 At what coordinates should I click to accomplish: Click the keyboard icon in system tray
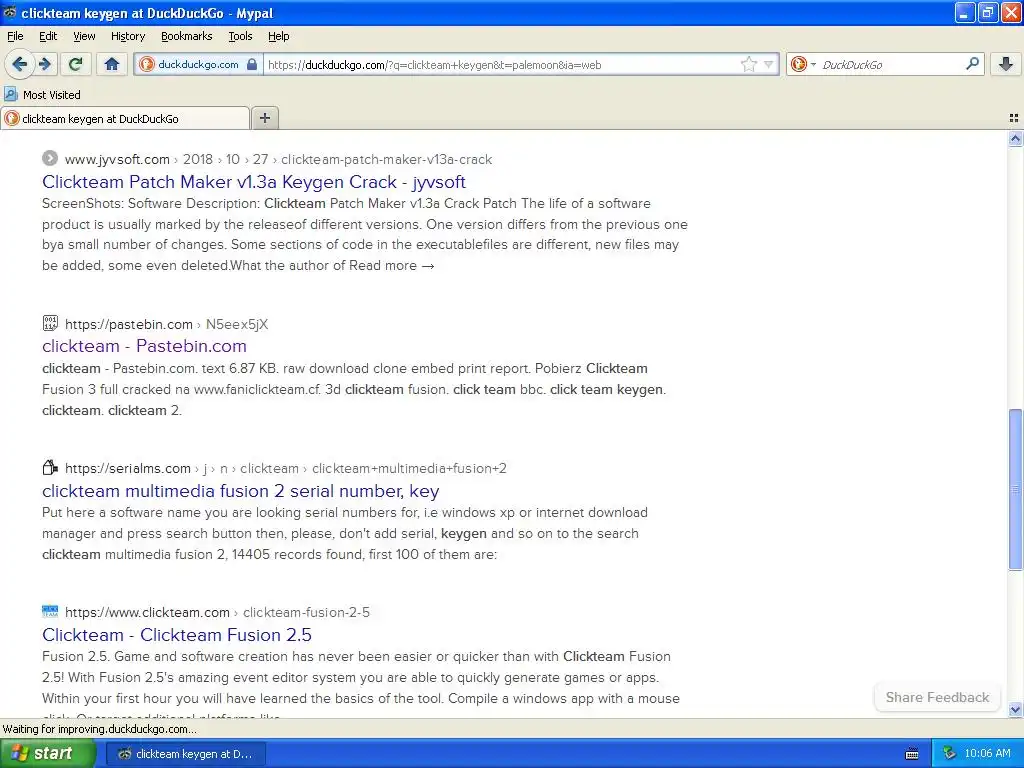(x=912, y=754)
